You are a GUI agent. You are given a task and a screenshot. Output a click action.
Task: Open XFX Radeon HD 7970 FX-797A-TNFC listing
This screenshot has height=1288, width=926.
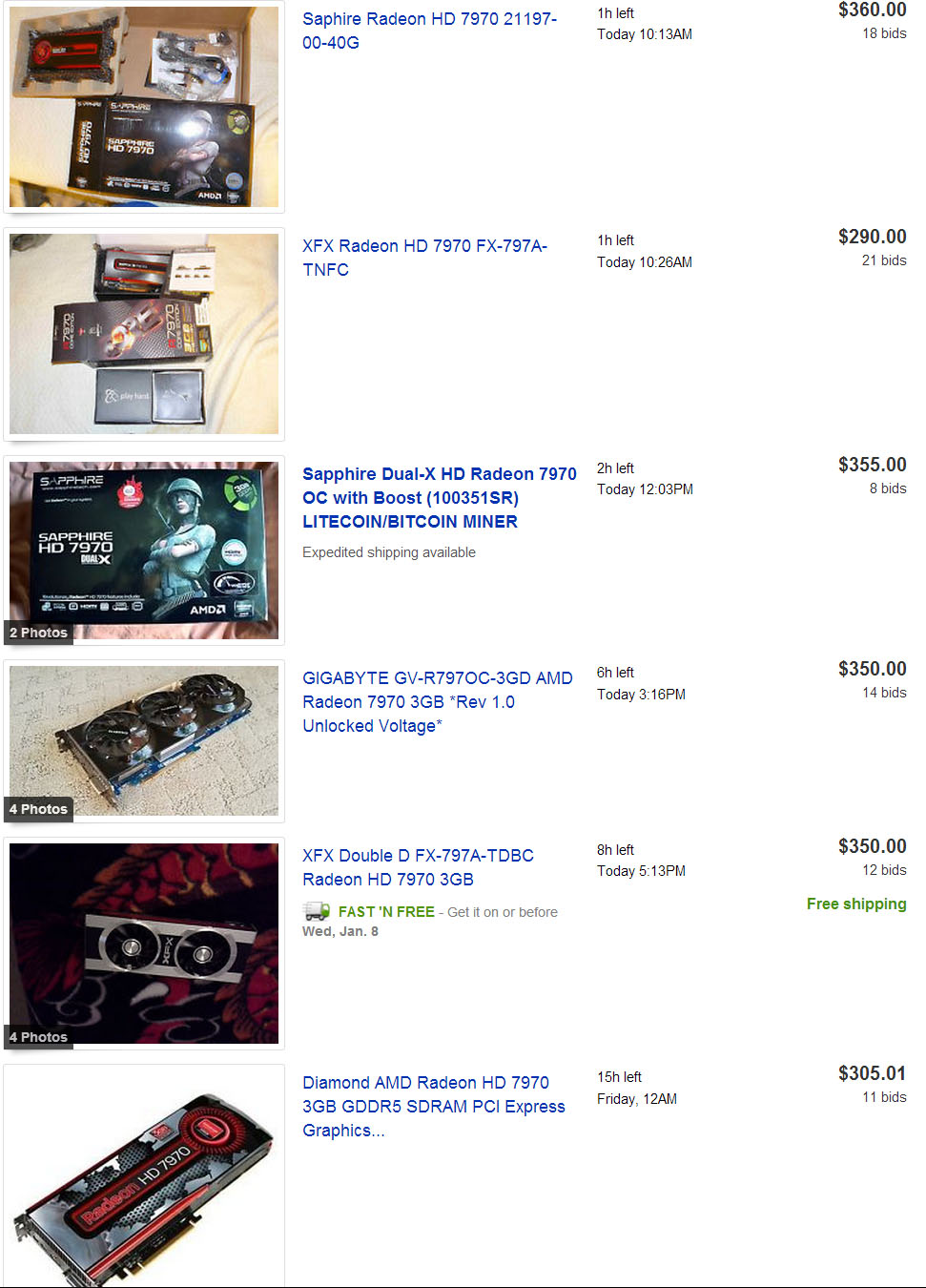point(424,258)
